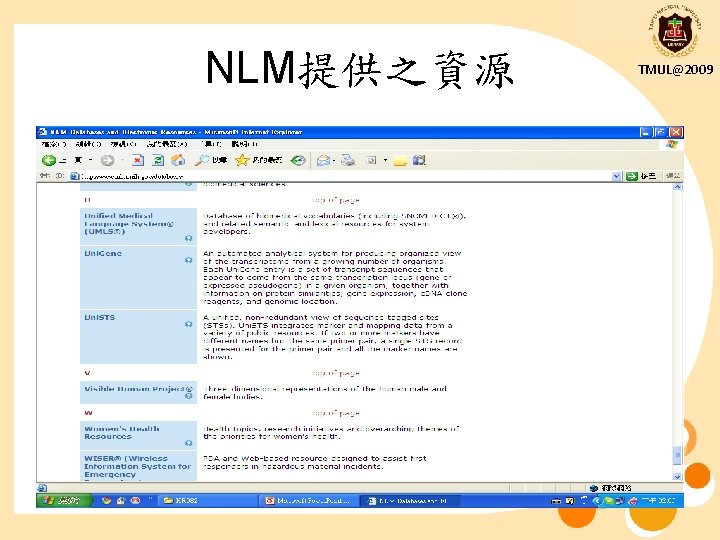
Task: Open the Unified Medical Language System link
Action: [x=129, y=224]
